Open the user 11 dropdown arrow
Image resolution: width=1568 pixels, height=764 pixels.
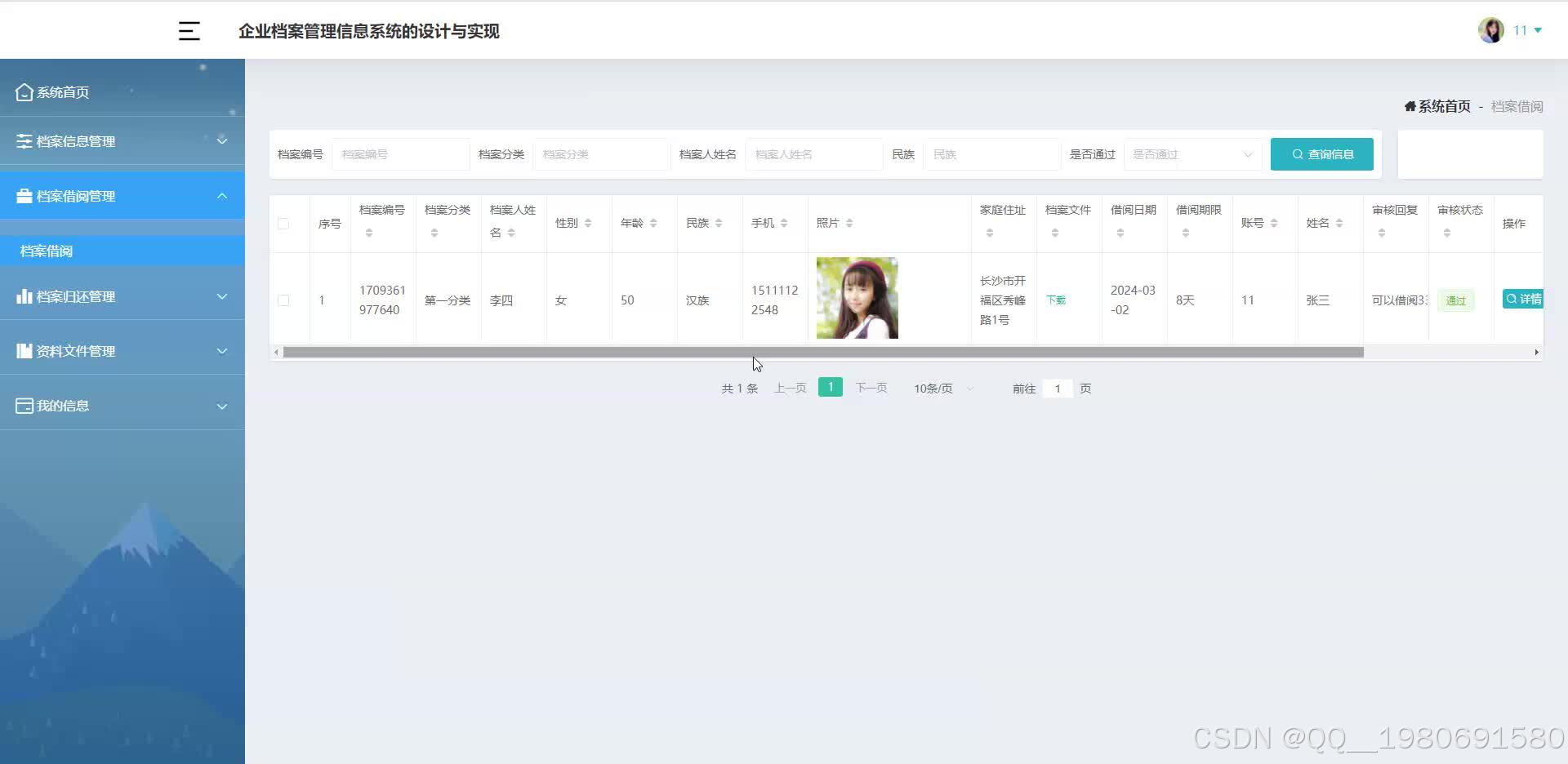tap(1539, 30)
